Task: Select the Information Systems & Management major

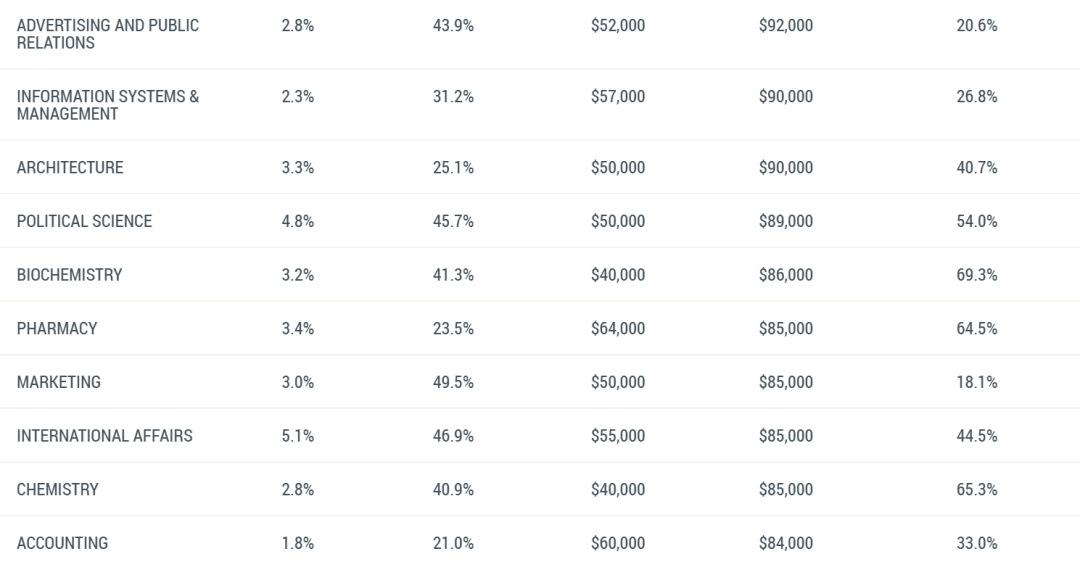Action: point(108,105)
